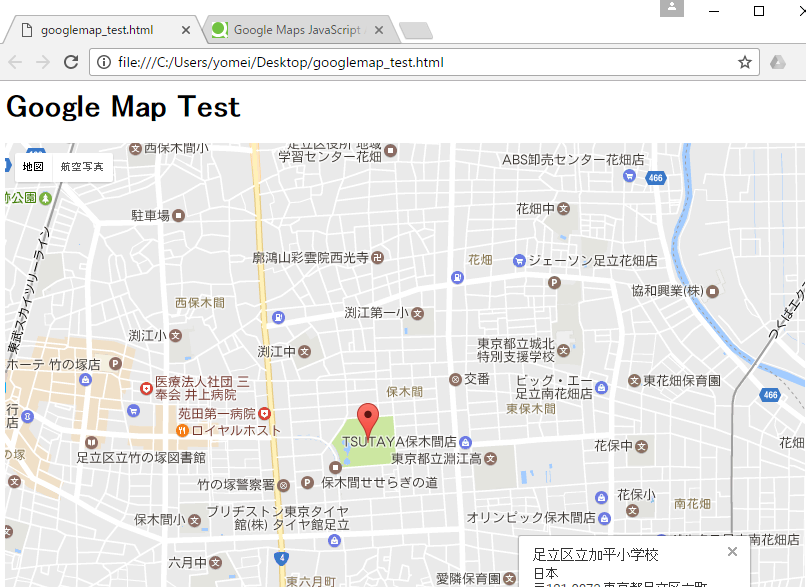Image resolution: width=806 pixels, height=587 pixels.
Task: Click 足立区立竹の塚図書館 library icon
Action: click(91, 442)
